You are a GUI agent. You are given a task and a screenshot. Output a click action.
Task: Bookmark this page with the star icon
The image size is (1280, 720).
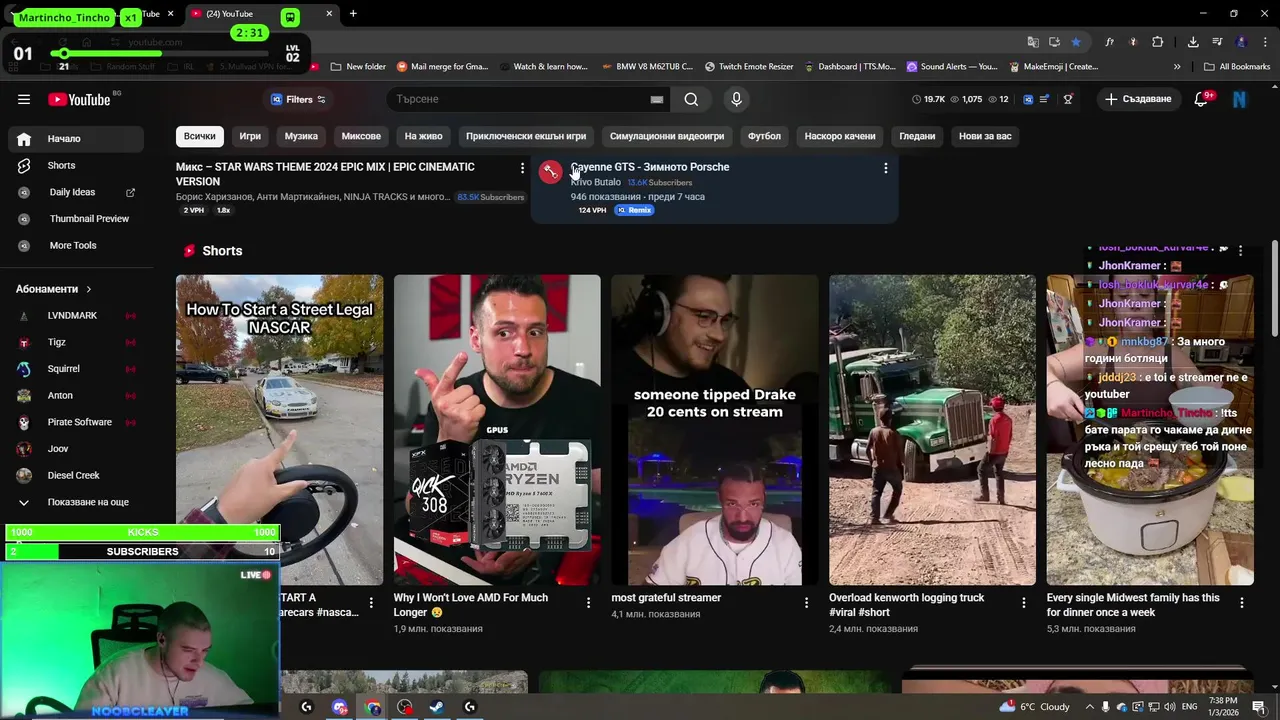pos(1076,42)
